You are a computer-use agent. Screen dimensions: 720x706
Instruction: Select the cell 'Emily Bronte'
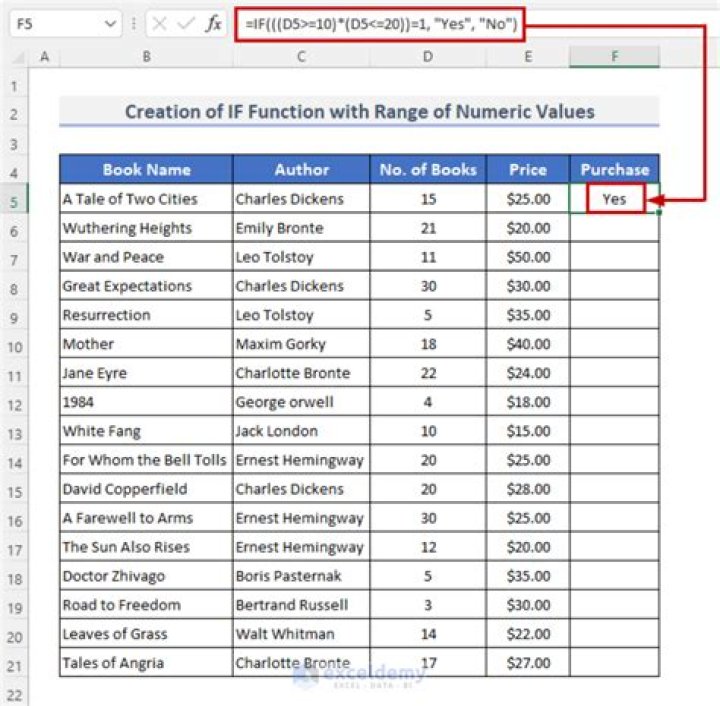301,228
